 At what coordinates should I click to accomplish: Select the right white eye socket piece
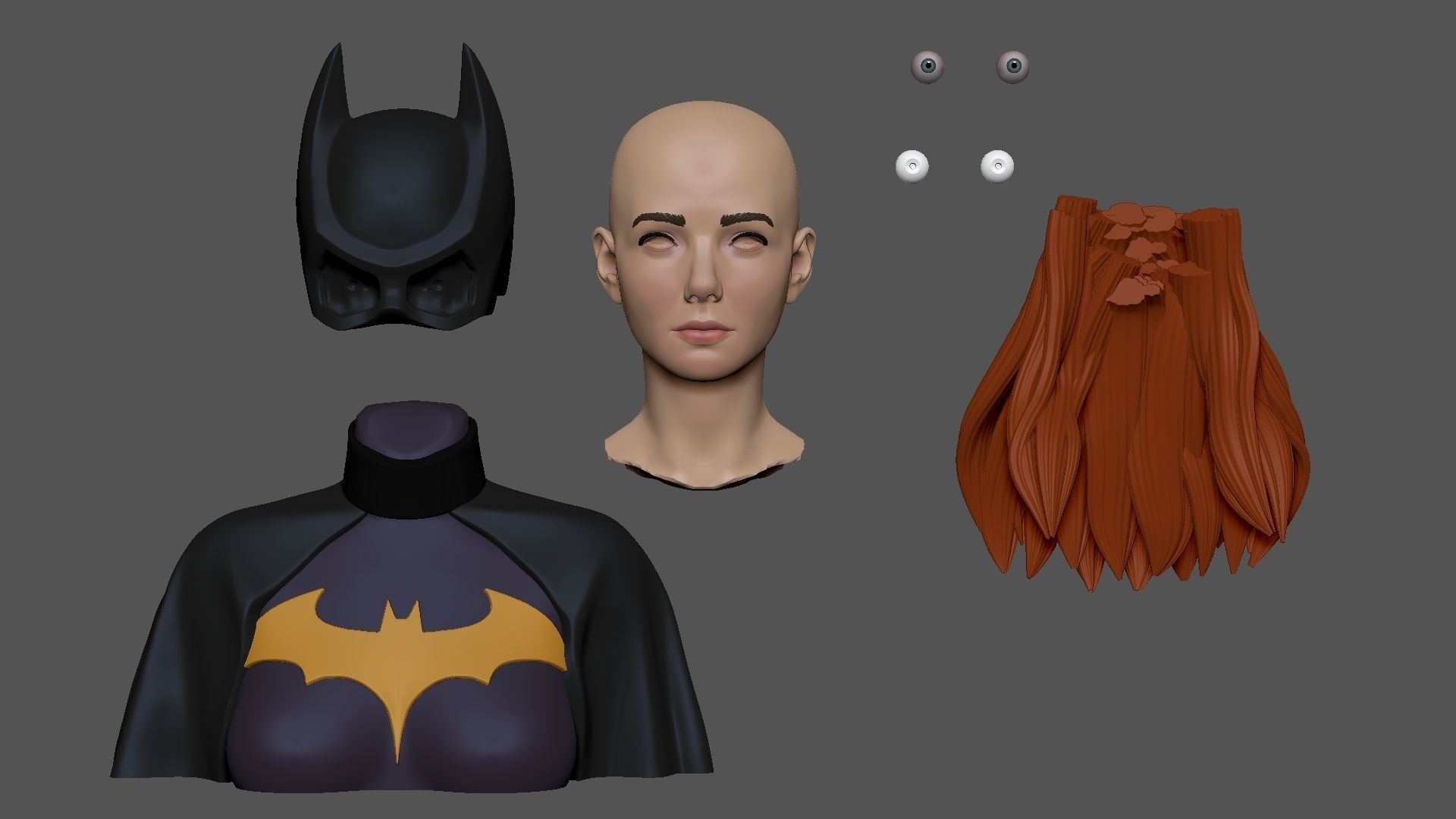(x=997, y=165)
